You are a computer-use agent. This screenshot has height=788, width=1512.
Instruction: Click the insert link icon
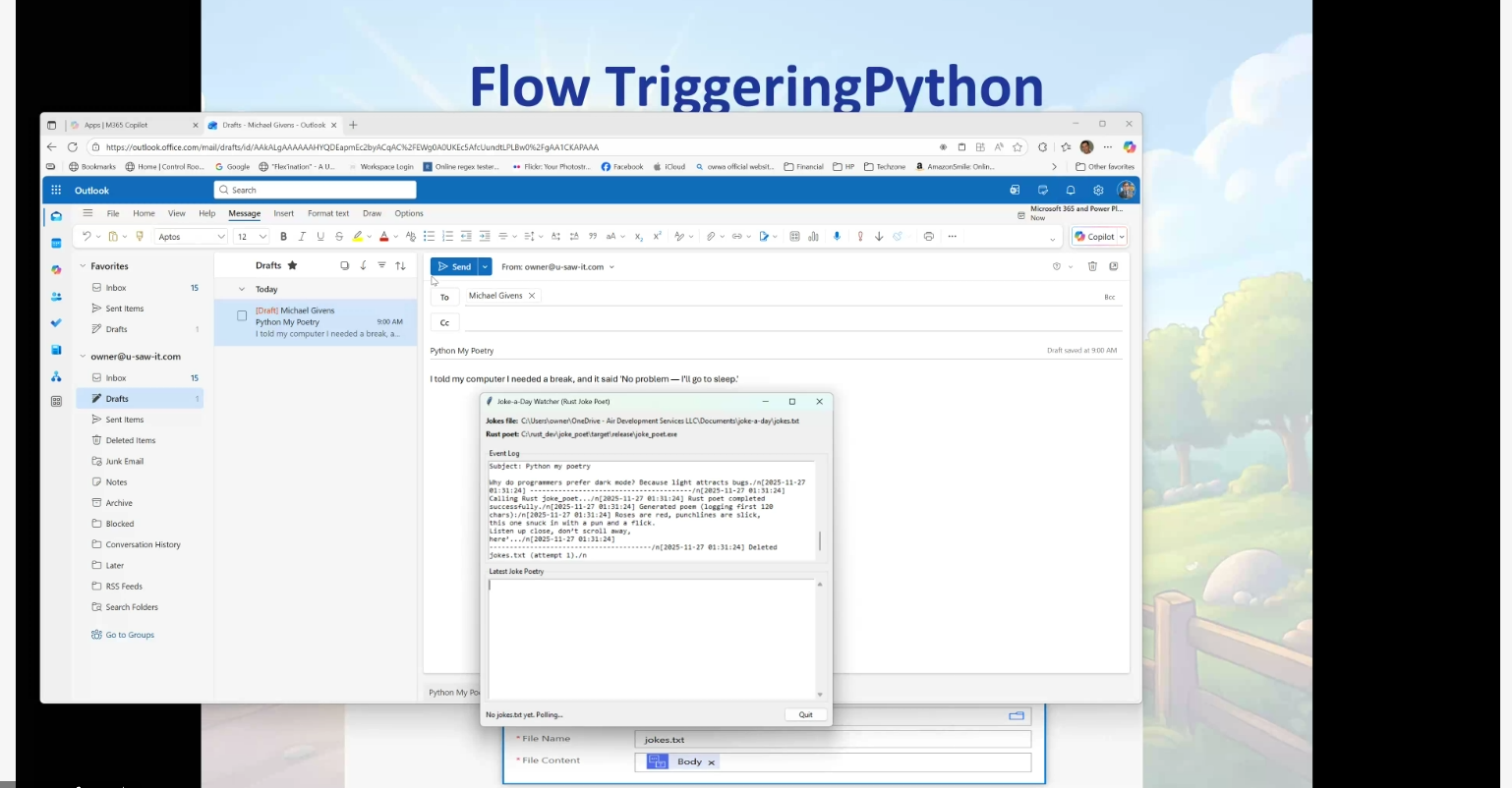click(736, 237)
